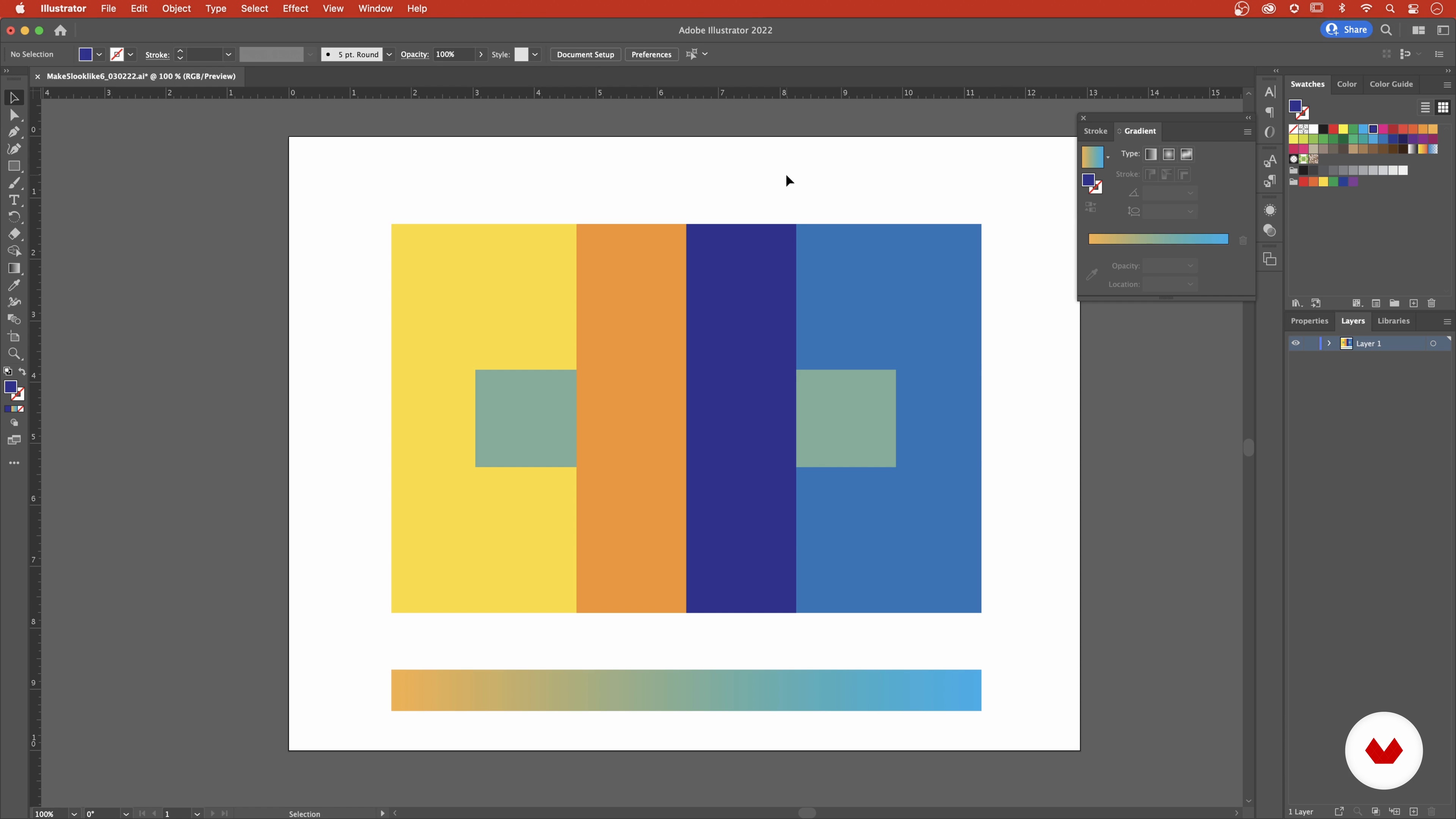This screenshot has height=819, width=1456.
Task: Select the Gradient tool in toolbar
Action: click(14, 268)
